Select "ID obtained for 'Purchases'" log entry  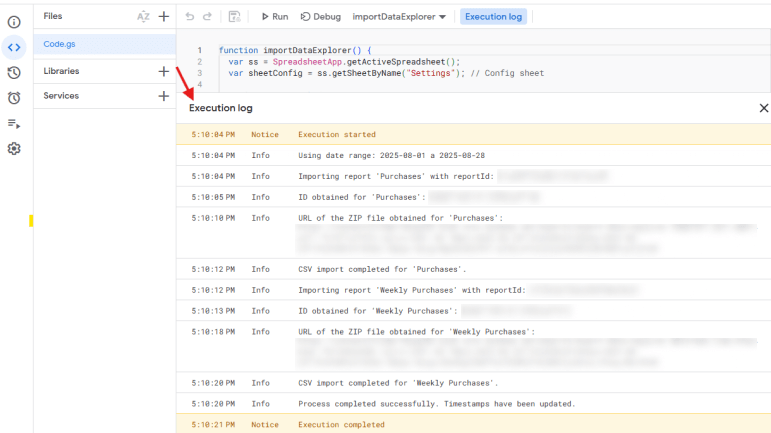(x=474, y=197)
